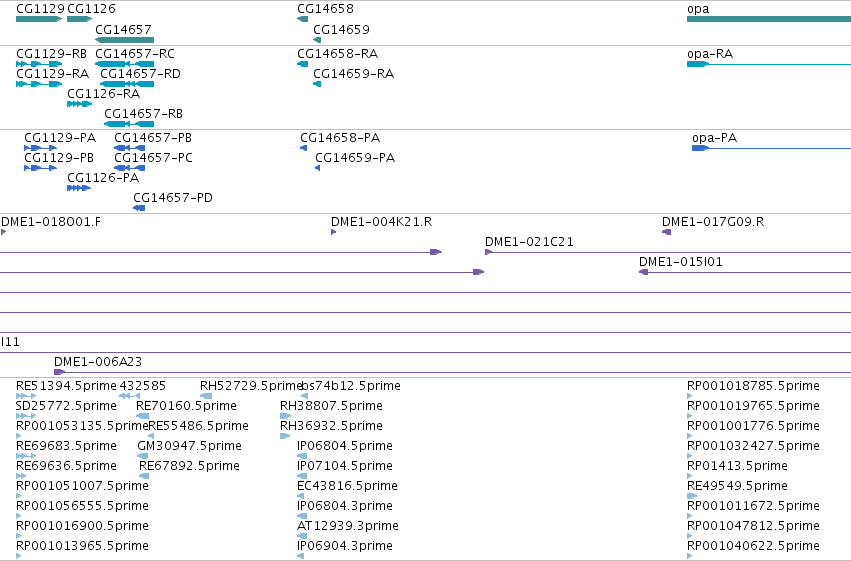Click EST RP001019765.5prime

point(690,416)
